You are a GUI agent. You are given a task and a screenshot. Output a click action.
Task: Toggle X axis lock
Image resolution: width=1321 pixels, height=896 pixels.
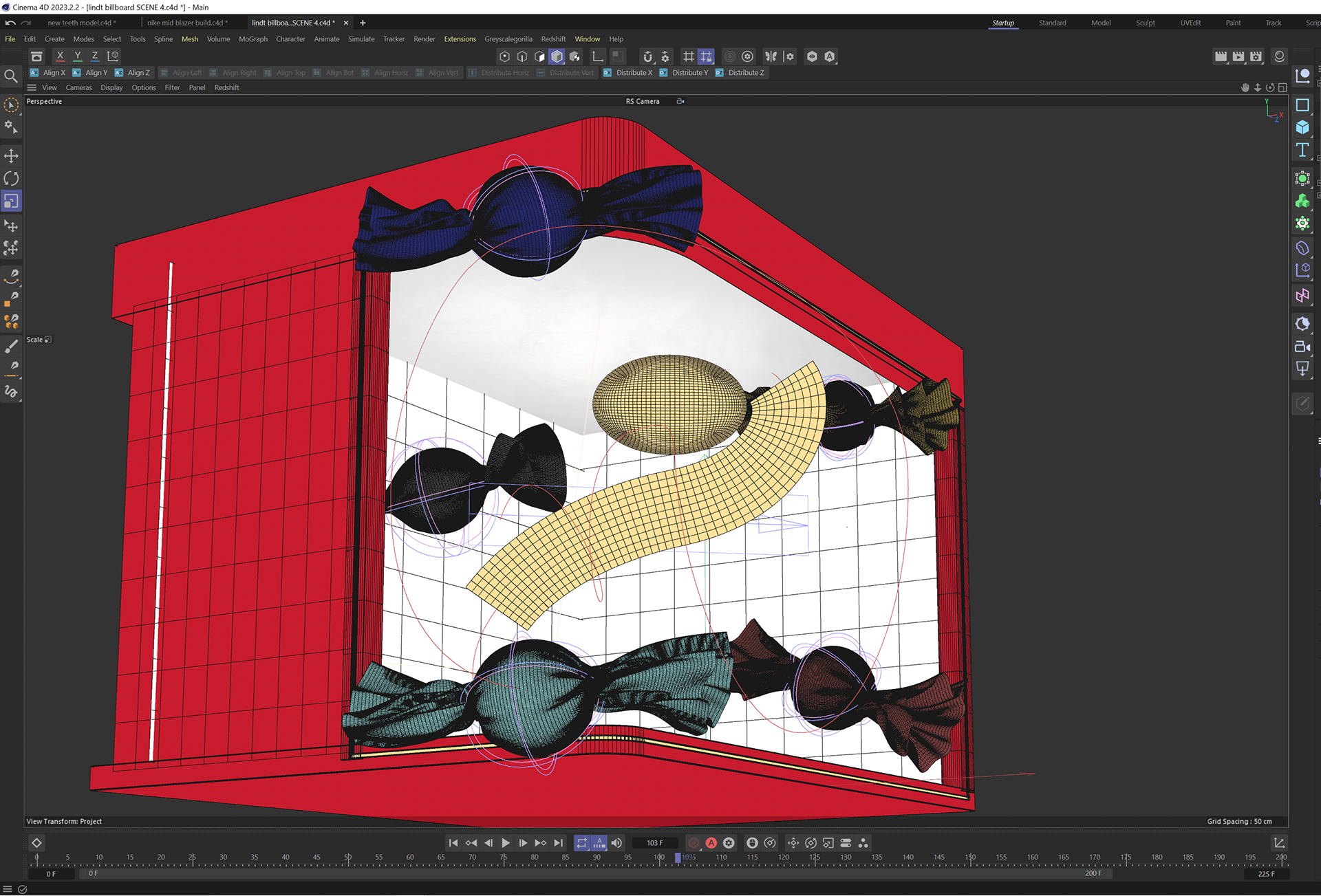pos(60,56)
